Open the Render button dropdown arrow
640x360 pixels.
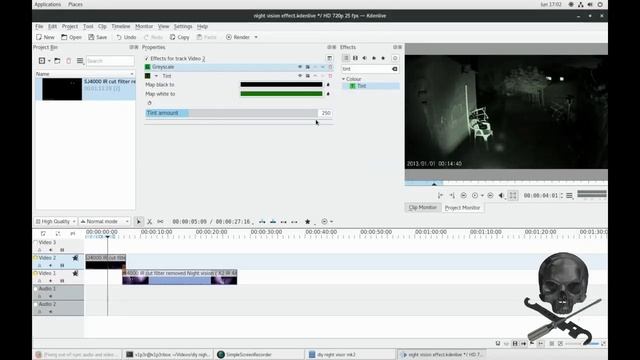tap(256, 37)
